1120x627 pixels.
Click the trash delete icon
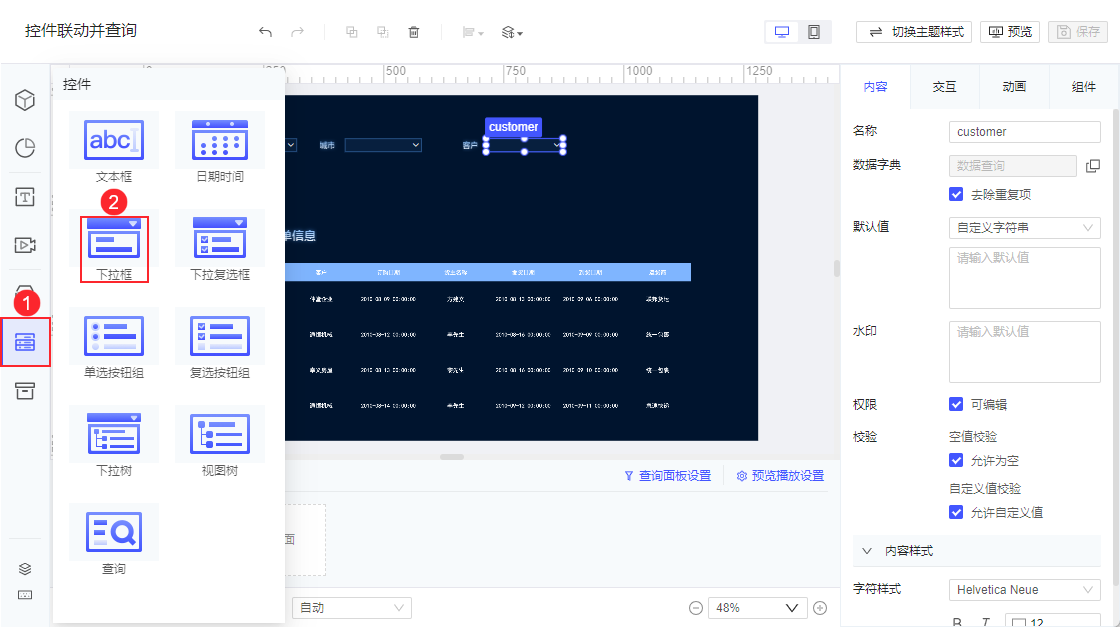(414, 32)
